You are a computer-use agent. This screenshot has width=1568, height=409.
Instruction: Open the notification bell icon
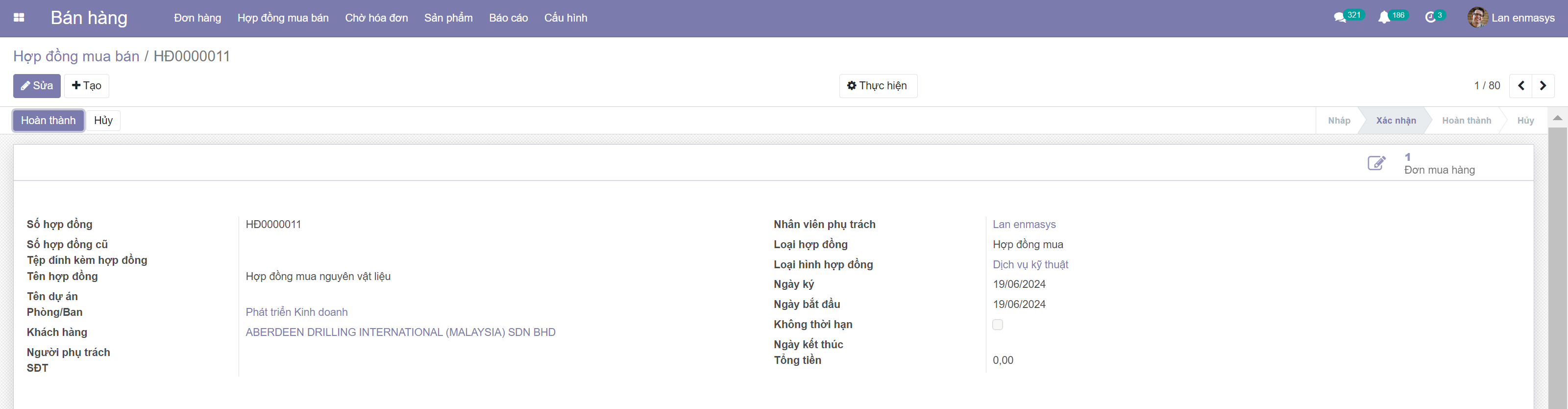click(x=1384, y=18)
